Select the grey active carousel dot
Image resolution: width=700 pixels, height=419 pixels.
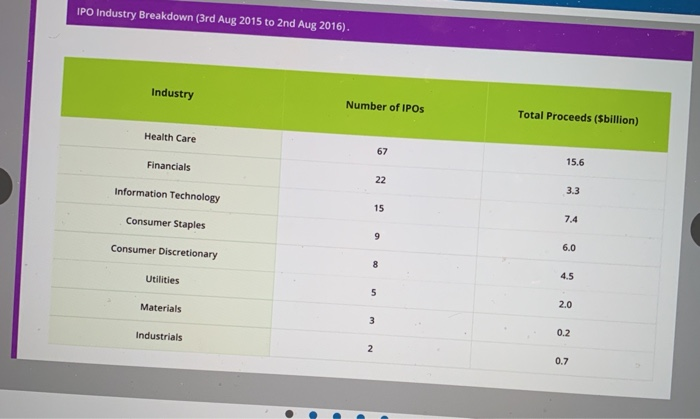tap(289, 414)
